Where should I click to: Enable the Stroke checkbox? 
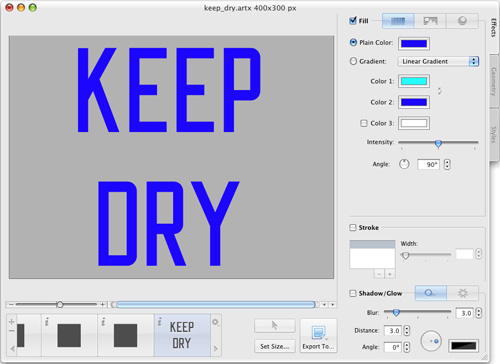(x=352, y=227)
